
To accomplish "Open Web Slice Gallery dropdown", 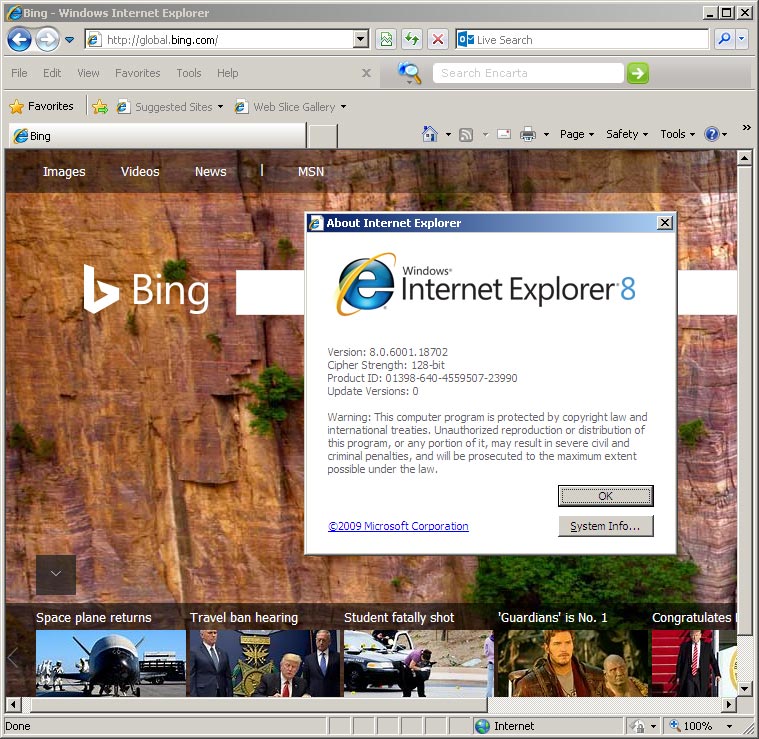I will click(290, 106).
